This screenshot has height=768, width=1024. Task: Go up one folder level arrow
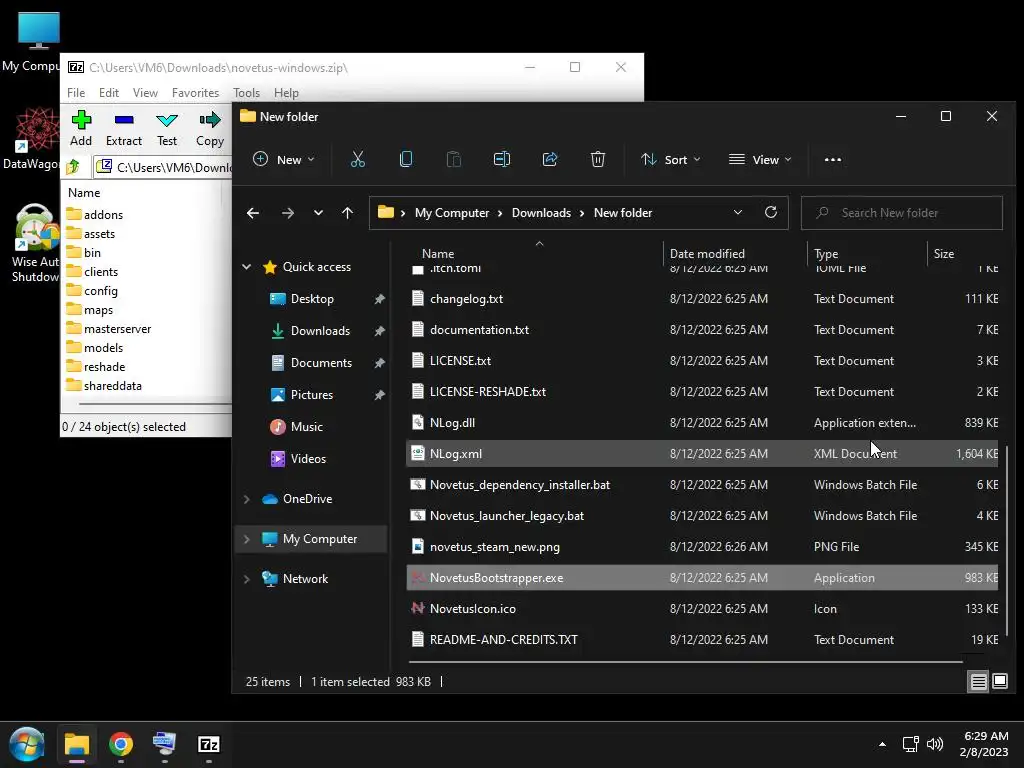347,213
